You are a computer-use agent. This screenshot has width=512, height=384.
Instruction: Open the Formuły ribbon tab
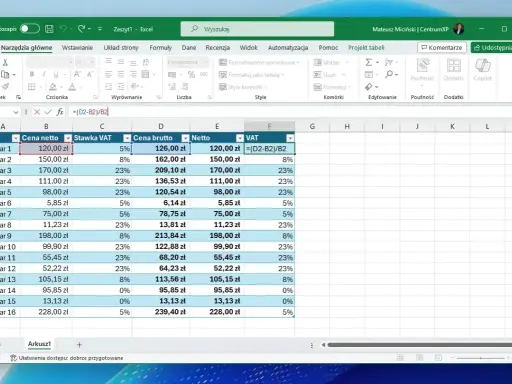click(x=160, y=48)
